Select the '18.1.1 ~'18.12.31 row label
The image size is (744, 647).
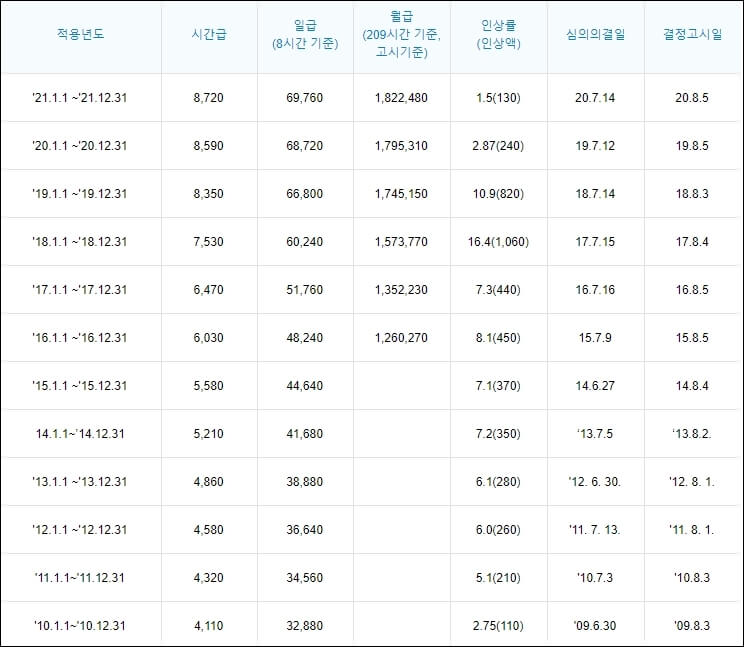(80, 241)
